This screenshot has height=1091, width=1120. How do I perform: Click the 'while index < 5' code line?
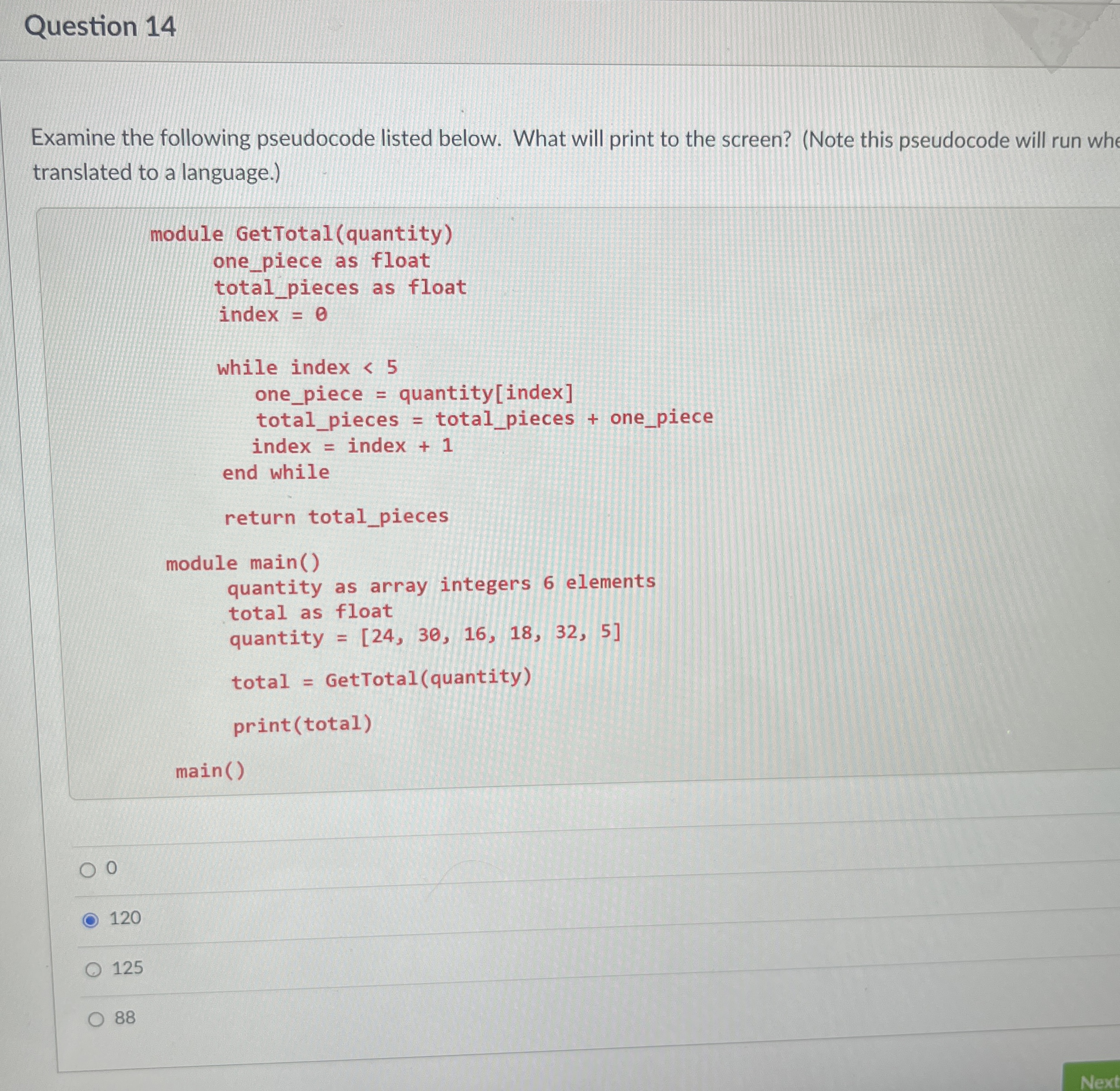[307, 367]
